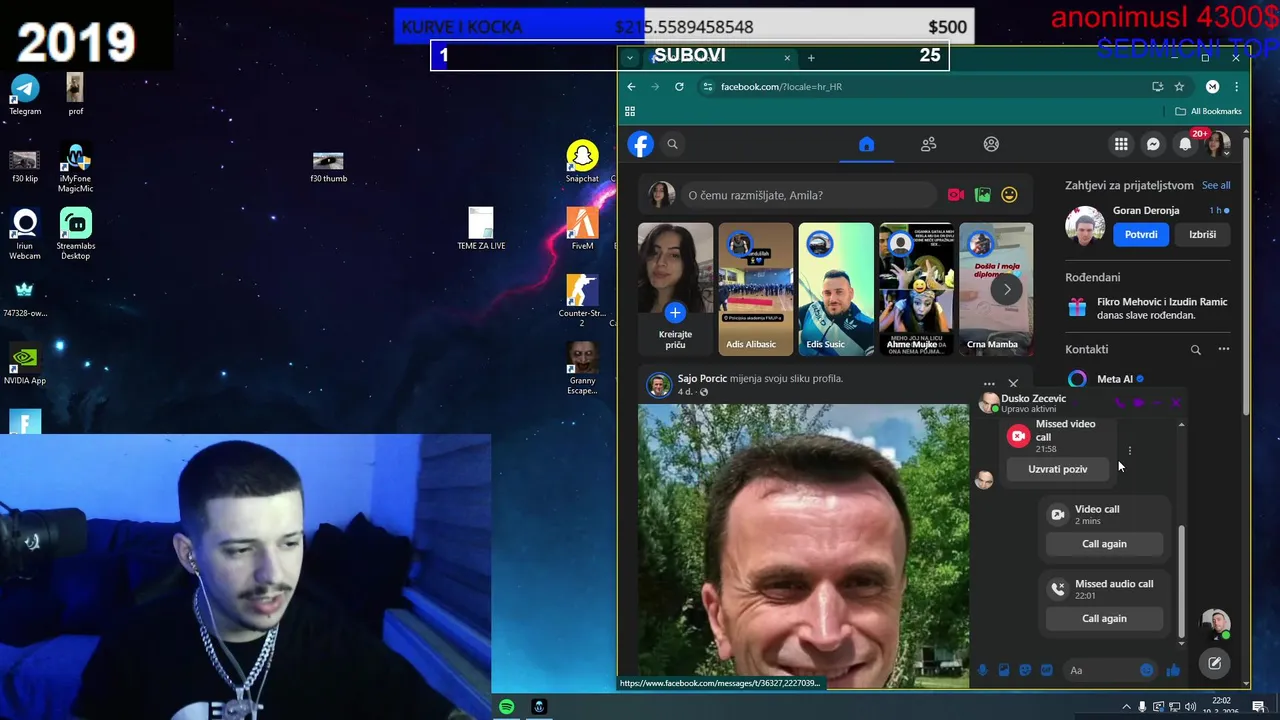
Task: Open the account profile picture menu
Action: [1217, 144]
